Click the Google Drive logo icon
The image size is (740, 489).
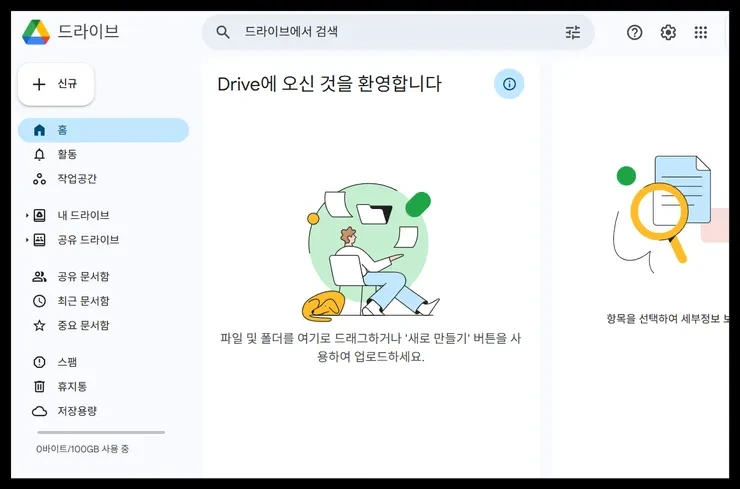click(x=36, y=32)
